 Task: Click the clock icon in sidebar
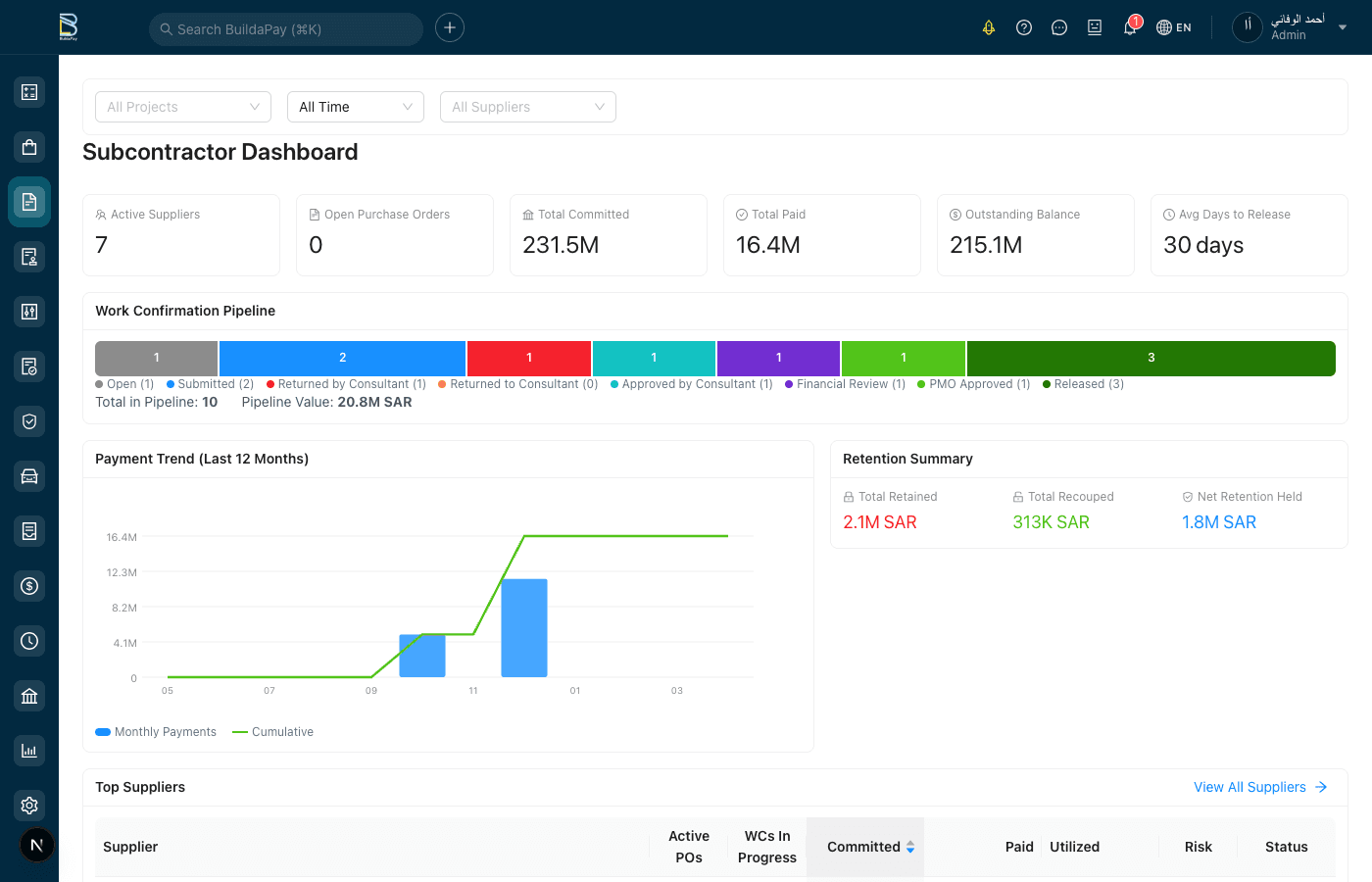tap(29, 641)
